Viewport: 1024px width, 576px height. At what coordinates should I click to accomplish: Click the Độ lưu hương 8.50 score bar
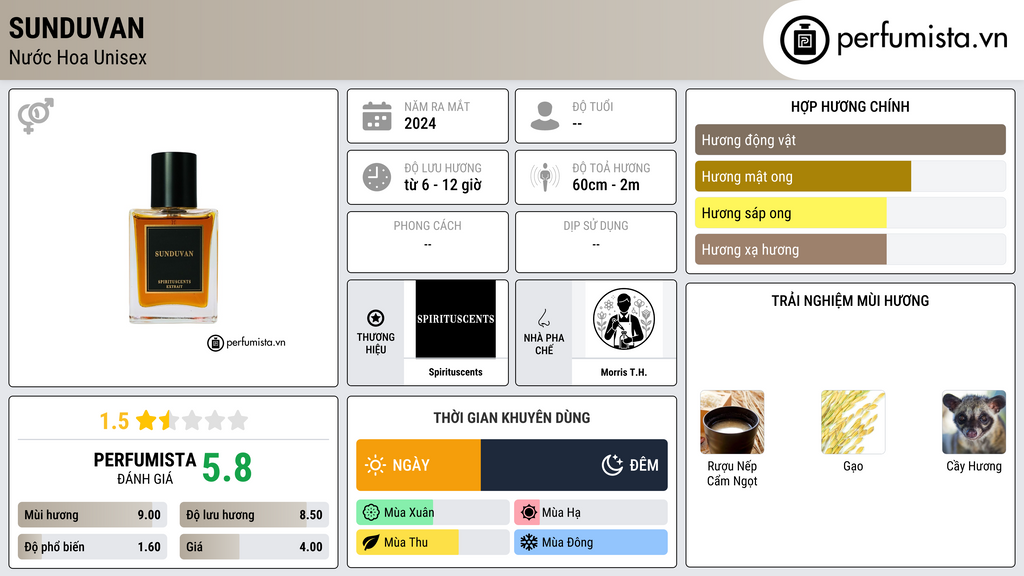[255, 515]
